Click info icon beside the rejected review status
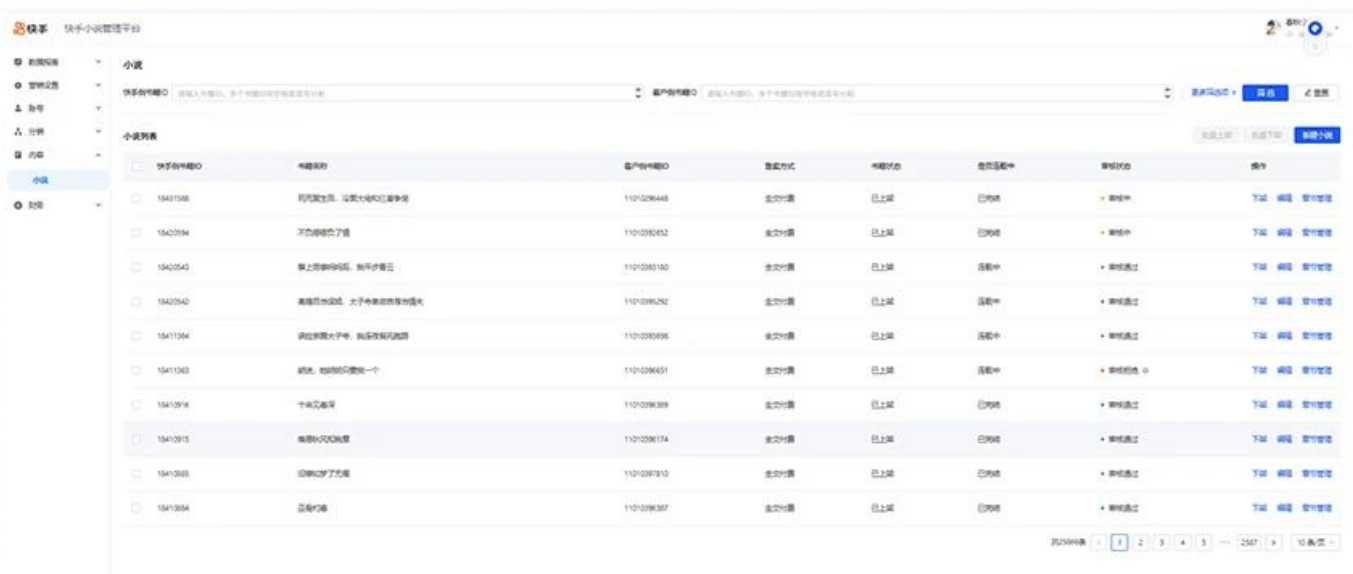The image size is (1353, 574). point(1145,370)
